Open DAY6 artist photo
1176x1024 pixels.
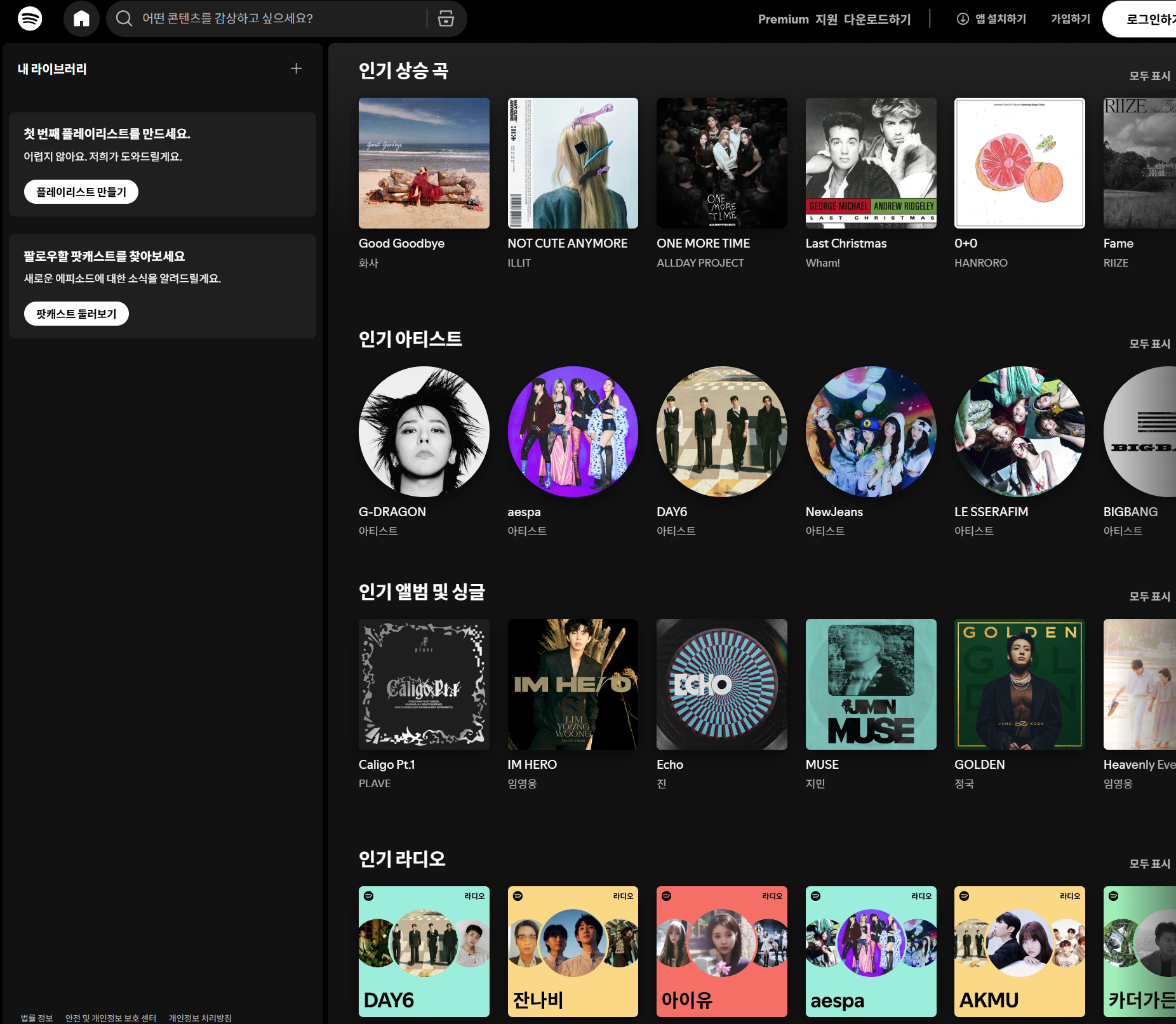(722, 432)
